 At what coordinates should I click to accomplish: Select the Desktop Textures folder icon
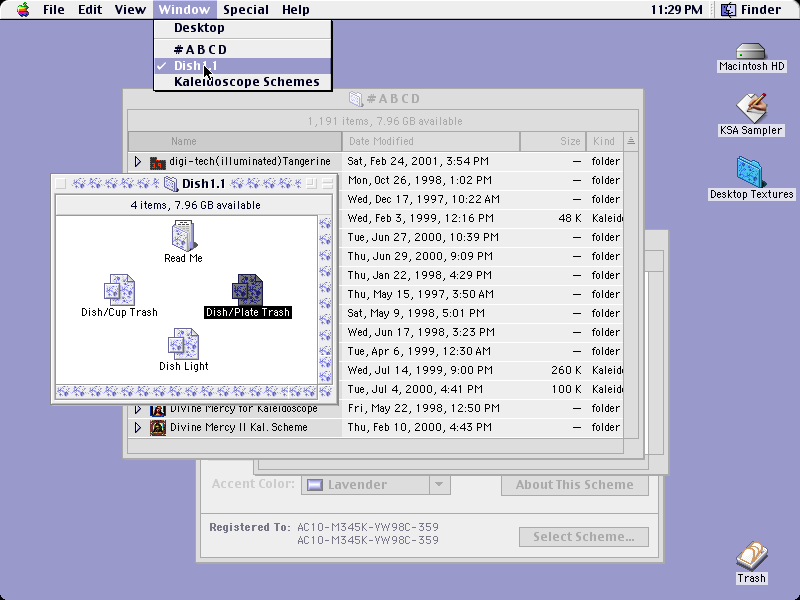pyautogui.click(x=750, y=172)
